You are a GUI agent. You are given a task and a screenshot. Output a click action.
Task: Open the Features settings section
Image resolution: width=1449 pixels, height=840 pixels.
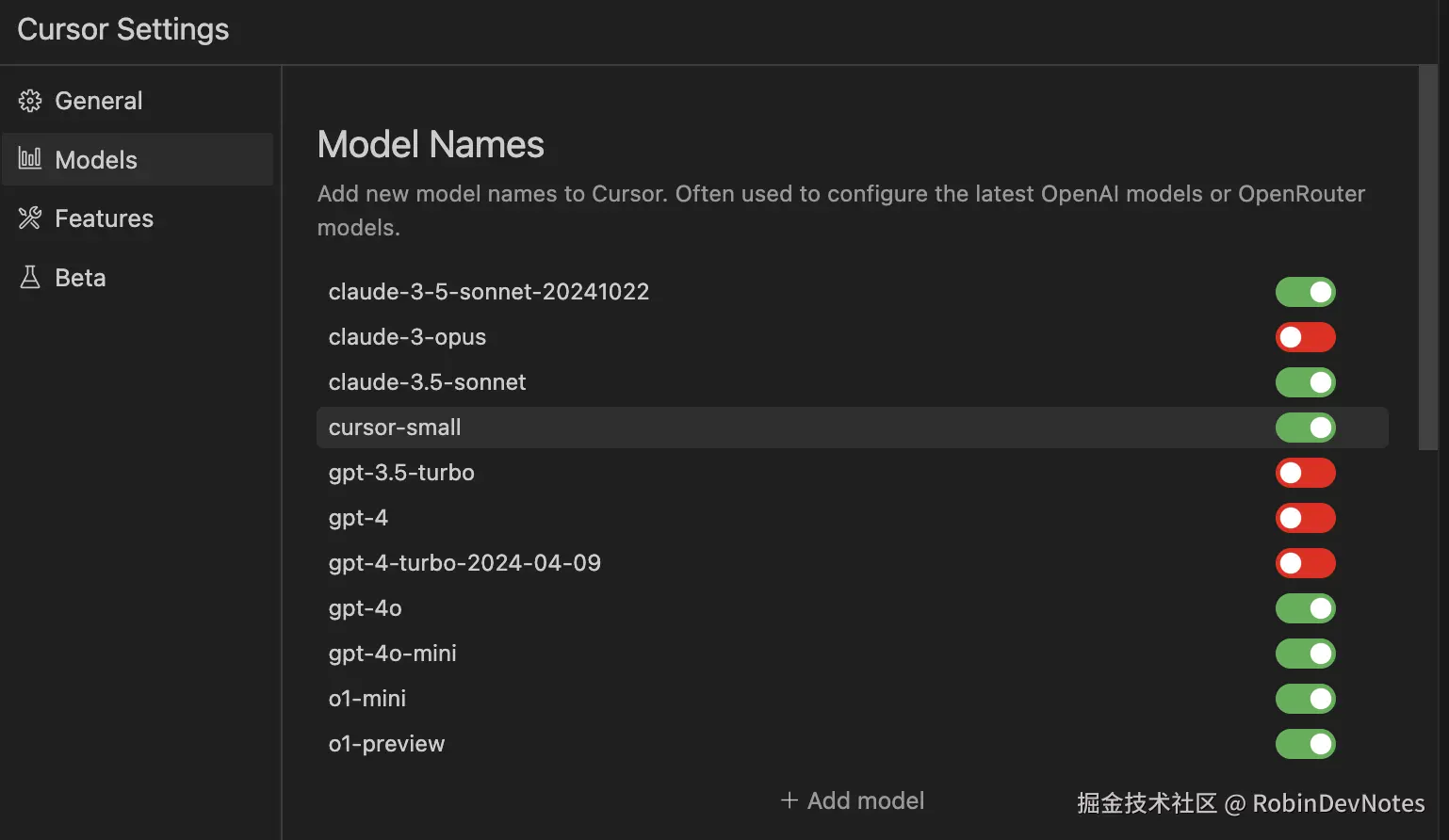pos(137,218)
